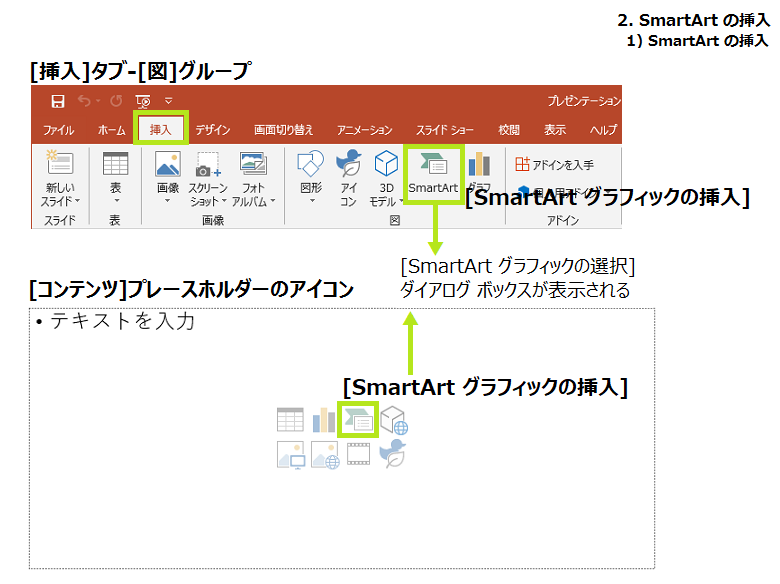Viewport: 780px width, 584px height.
Task: Expand the 新しいスライド dropdown arrow
Action: pyautogui.click(x=77, y=201)
